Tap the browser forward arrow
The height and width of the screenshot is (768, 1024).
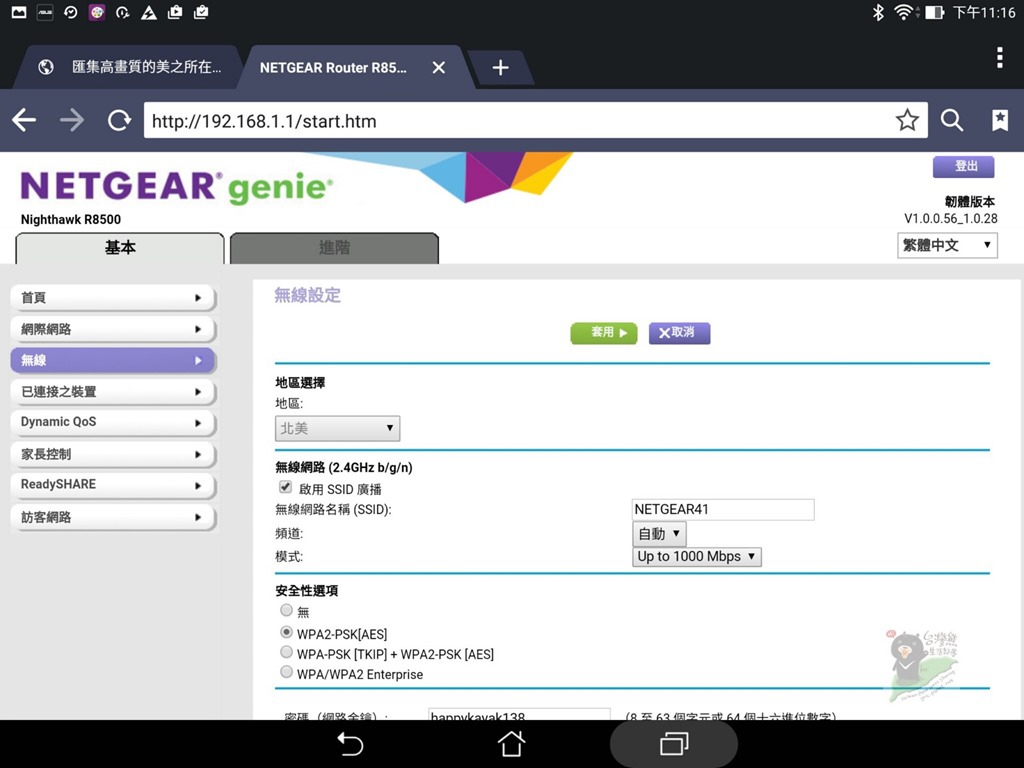coord(72,120)
